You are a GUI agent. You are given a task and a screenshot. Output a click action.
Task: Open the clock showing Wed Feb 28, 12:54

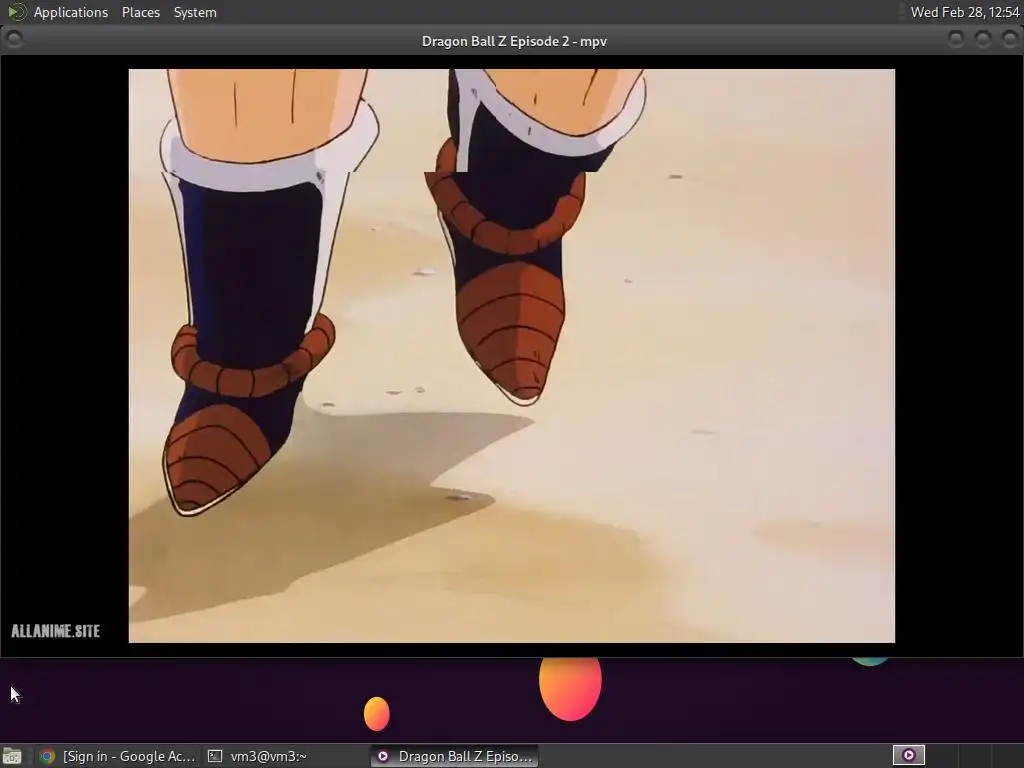click(x=965, y=12)
